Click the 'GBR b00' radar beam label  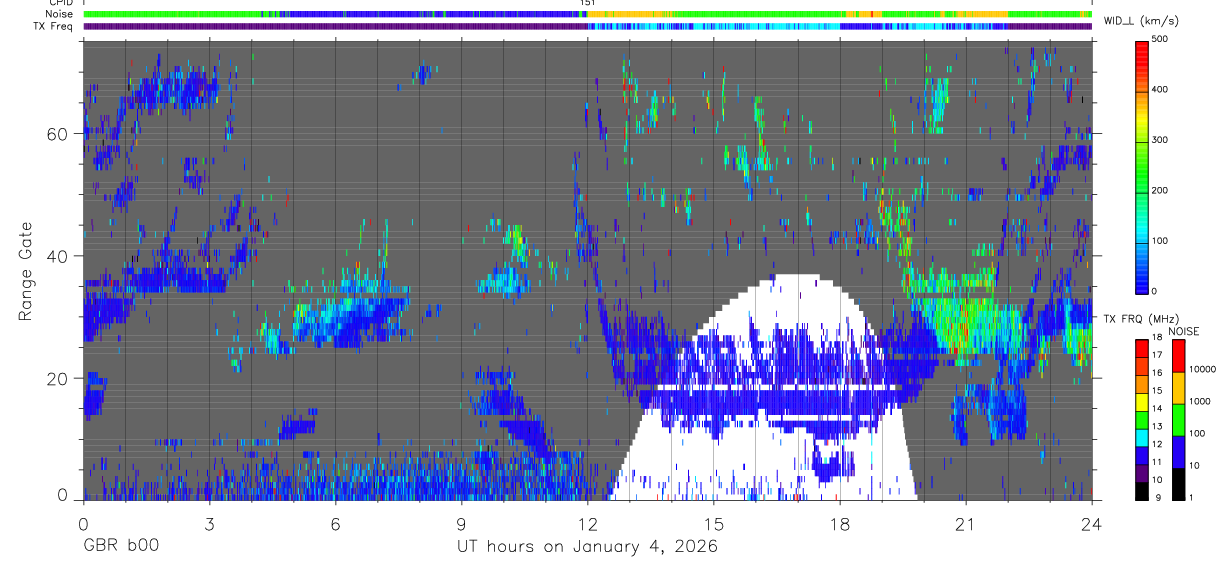point(121,547)
